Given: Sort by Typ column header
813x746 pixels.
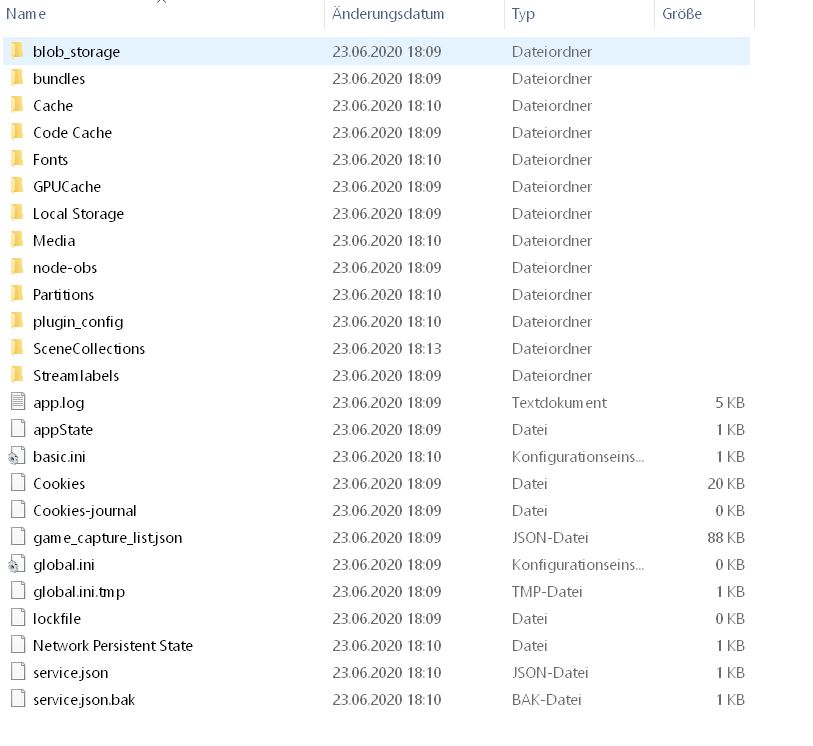Looking at the screenshot, I should click(523, 14).
